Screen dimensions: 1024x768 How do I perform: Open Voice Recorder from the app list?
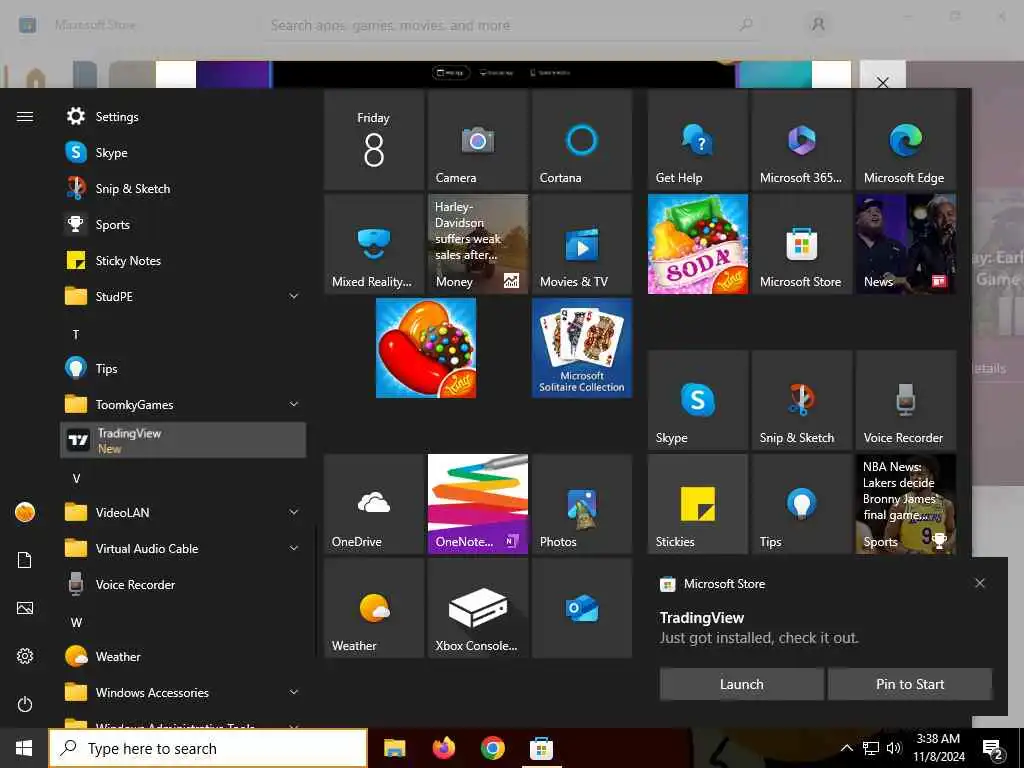tap(183, 584)
